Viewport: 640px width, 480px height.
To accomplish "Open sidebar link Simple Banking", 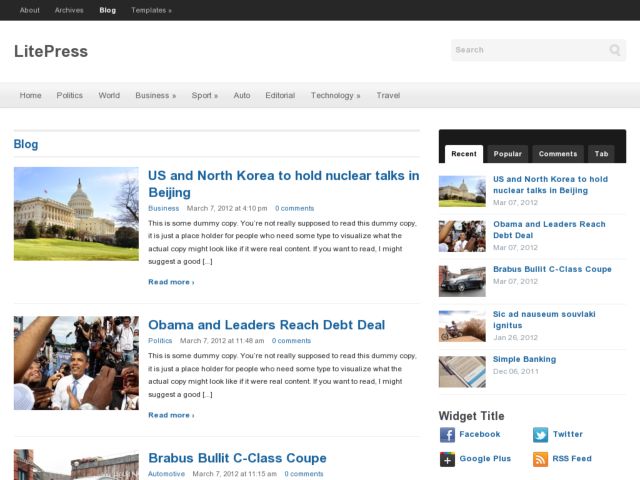I will (x=524, y=360).
